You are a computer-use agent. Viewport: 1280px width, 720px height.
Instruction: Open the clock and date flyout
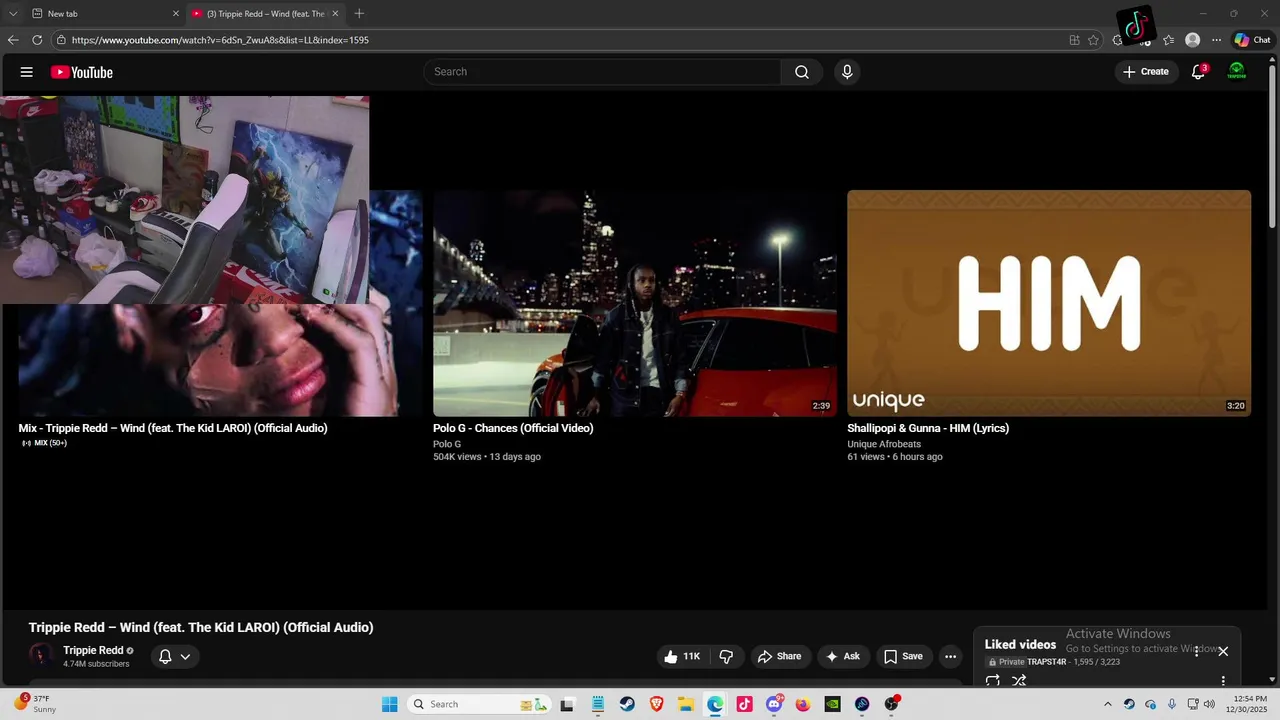1247,704
